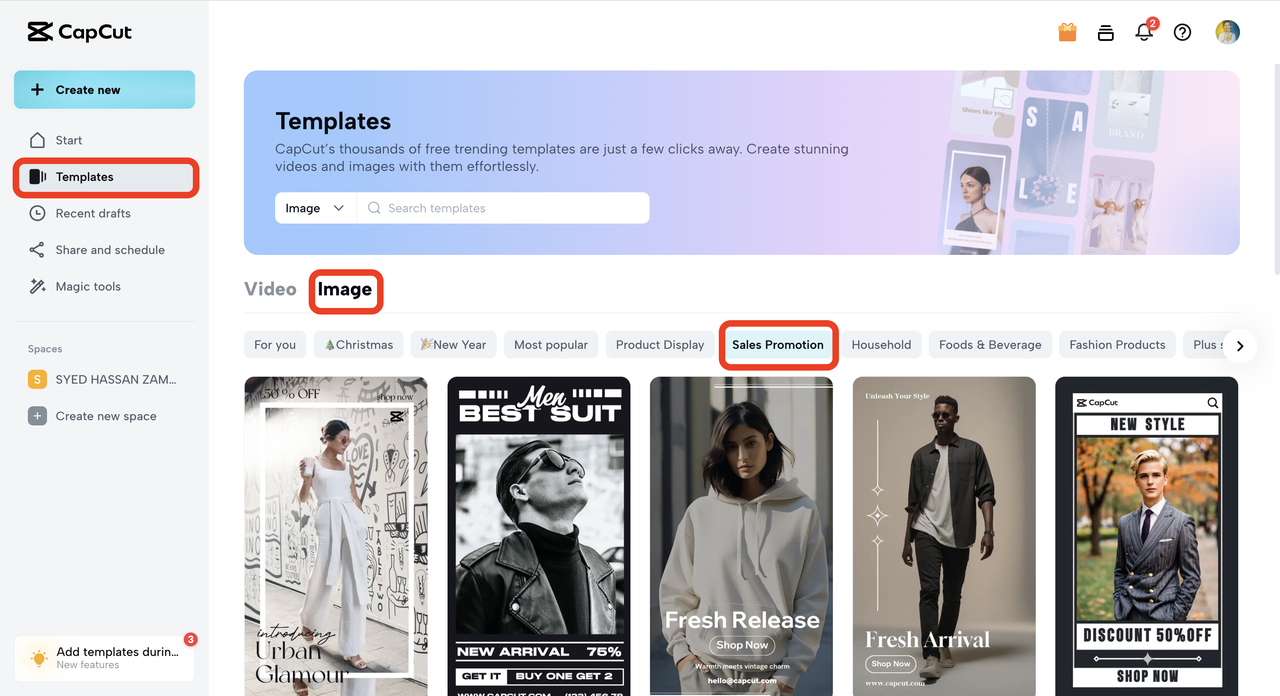The width and height of the screenshot is (1280, 696).
Task: Open the SYED HASSAN ZAM... space
Action: click(104, 379)
